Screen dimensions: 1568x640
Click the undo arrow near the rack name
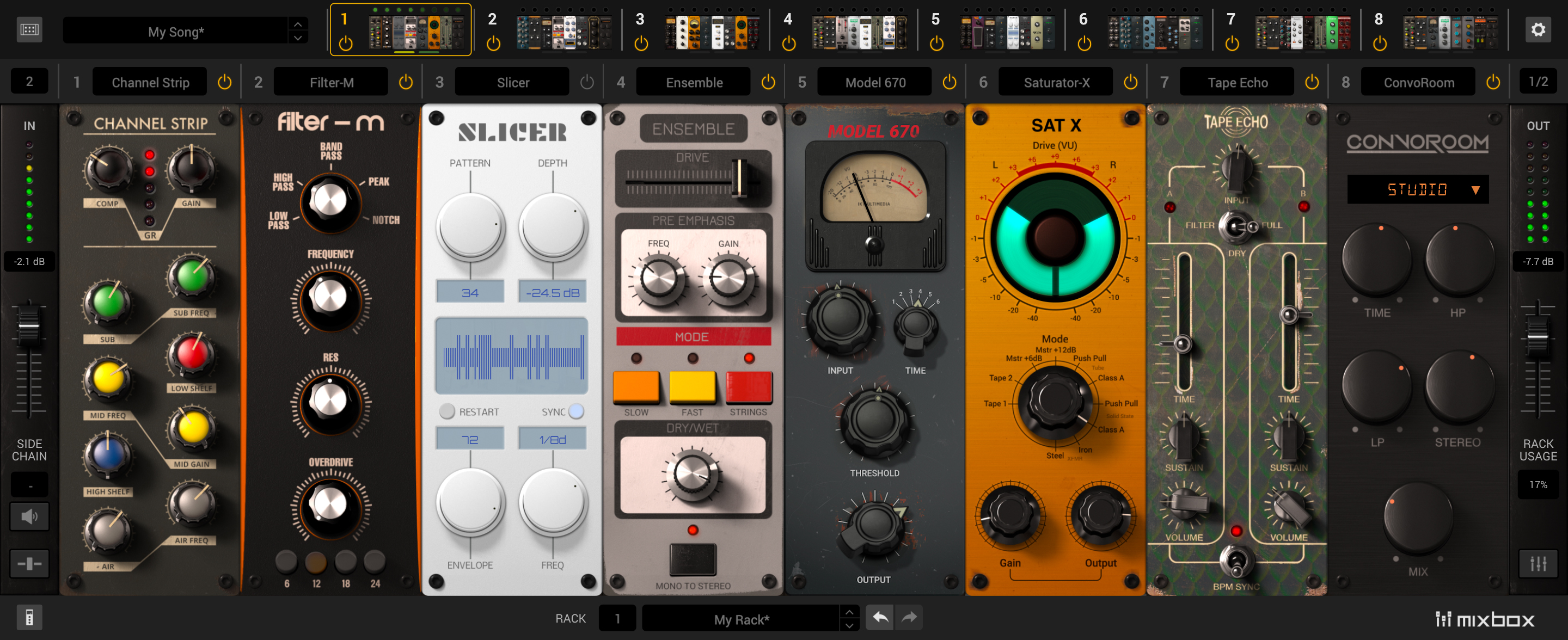[x=880, y=617]
